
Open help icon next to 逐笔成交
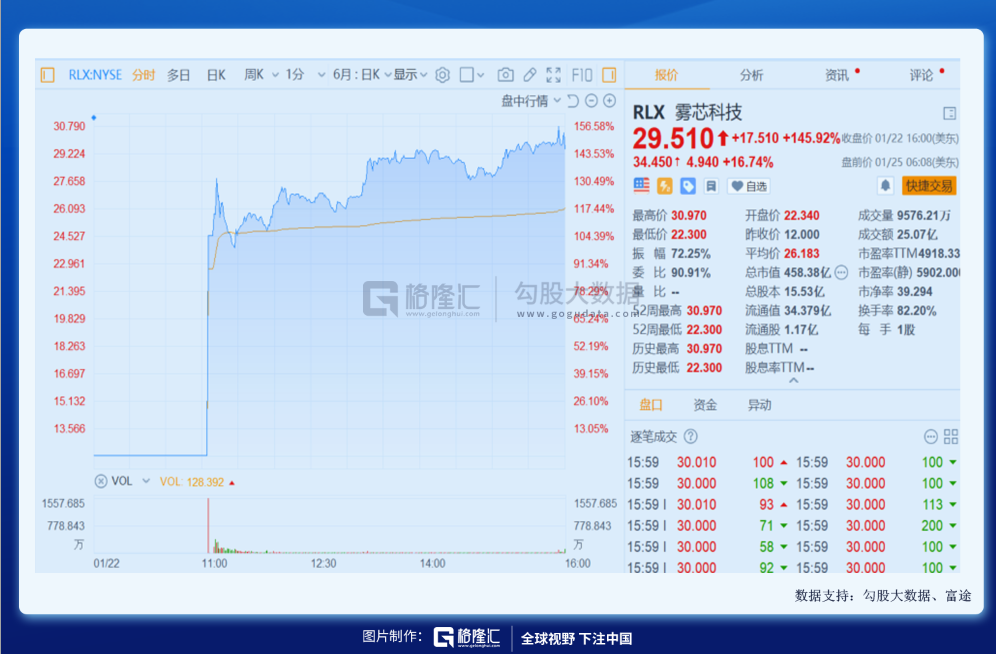pyautogui.click(x=690, y=436)
